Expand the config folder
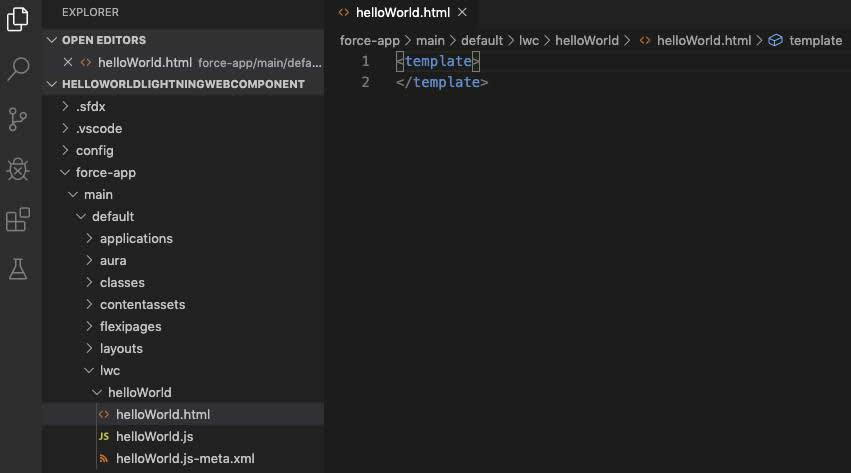The width and height of the screenshot is (851, 473). pyautogui.click(x=65, y=150)
